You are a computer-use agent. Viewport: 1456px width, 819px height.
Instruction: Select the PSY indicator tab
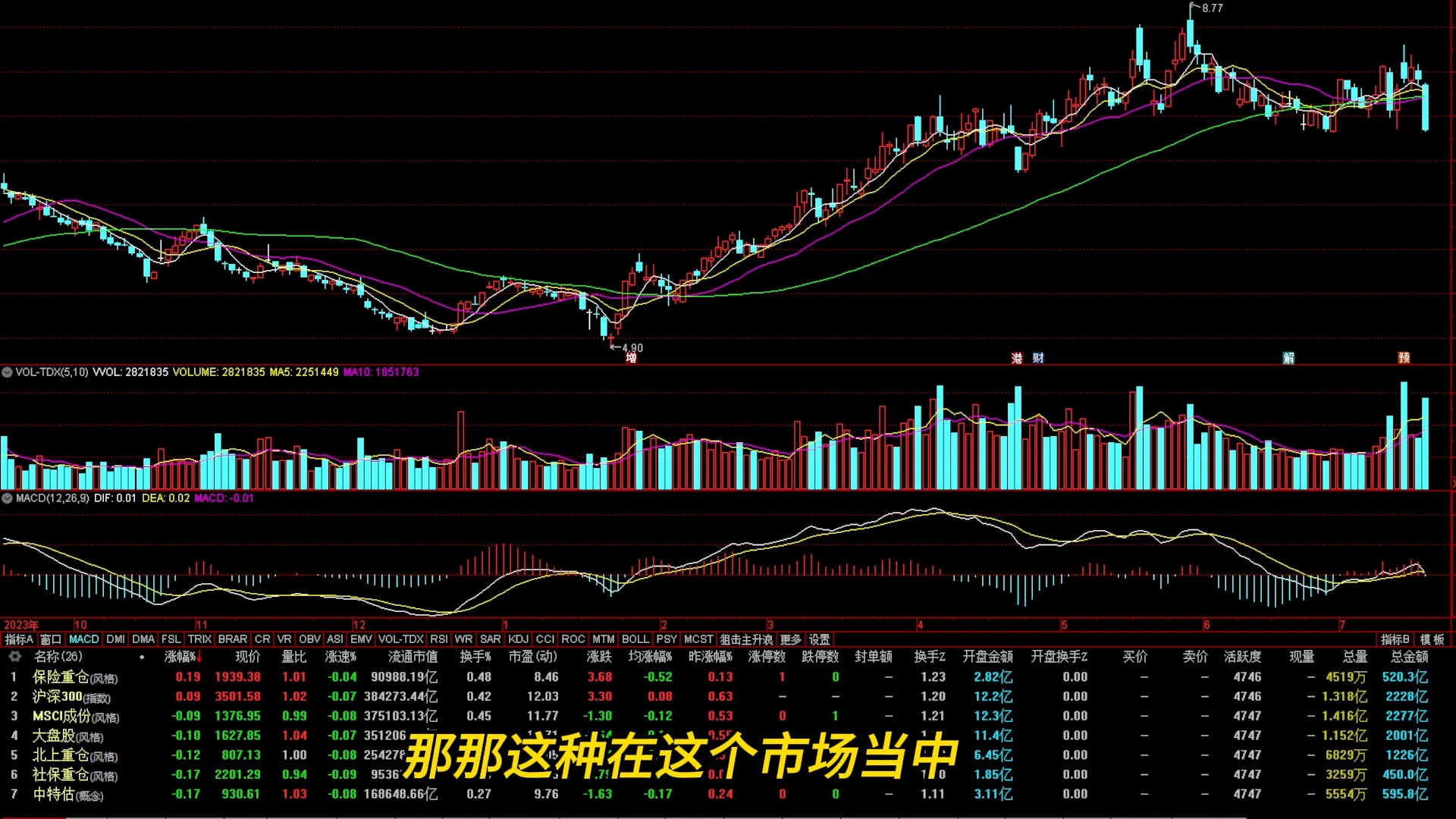coord(667,639)
